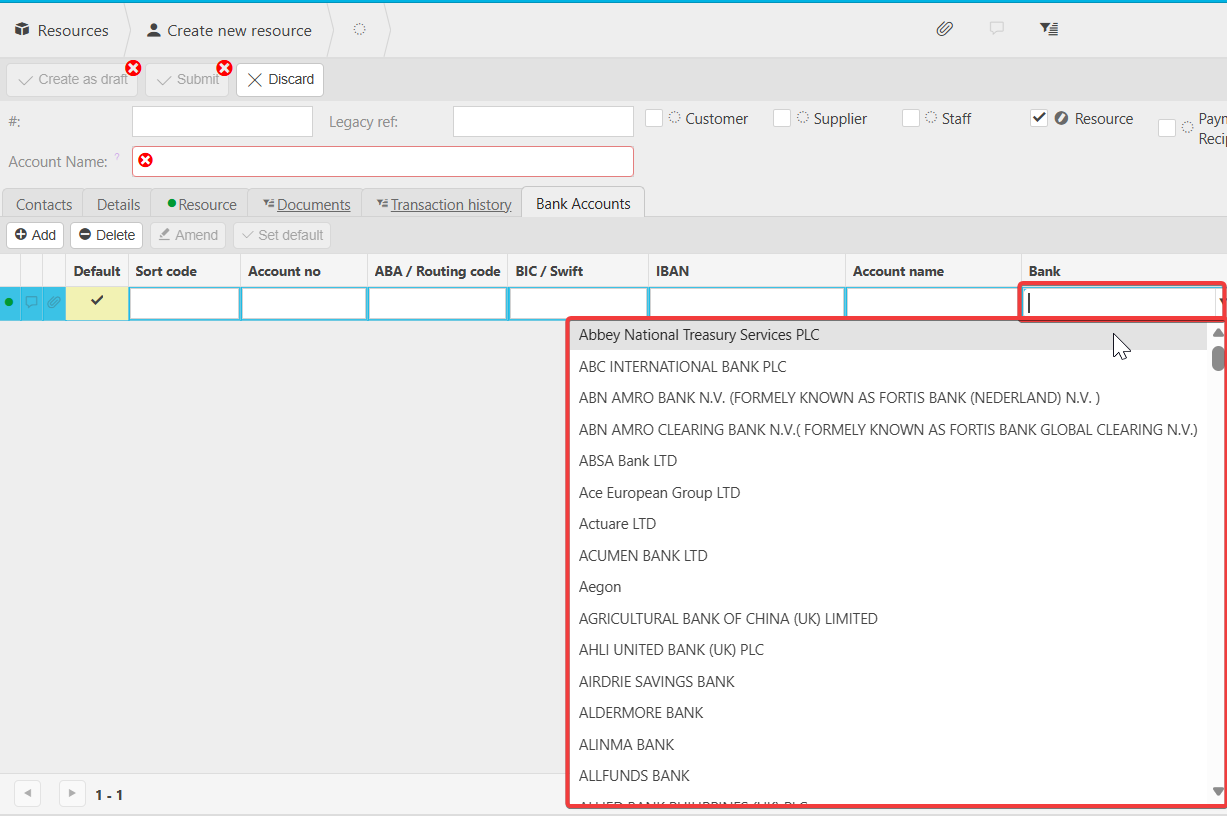Open the Contacts tab

click(44, 204)
